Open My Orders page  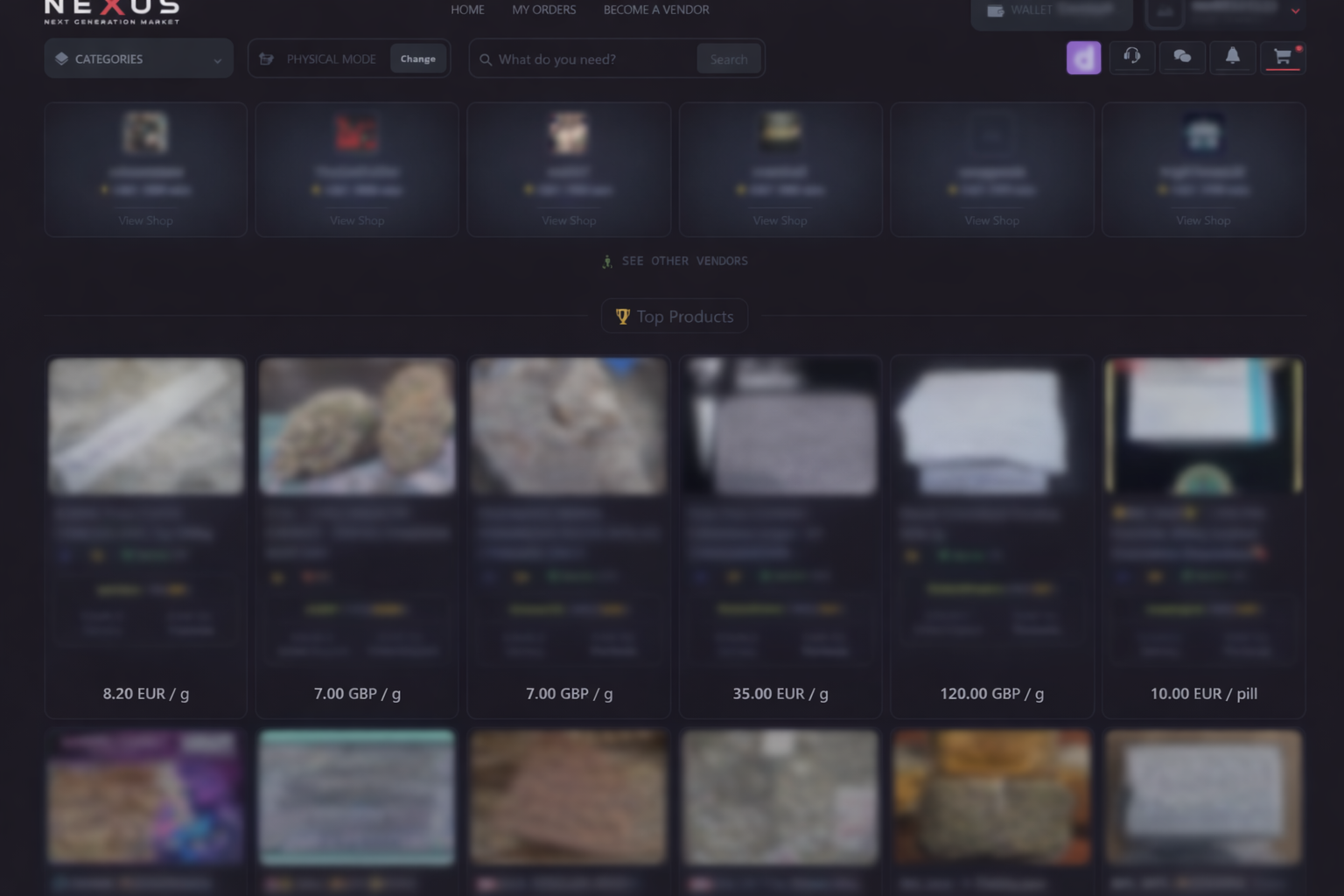[543, 10]
